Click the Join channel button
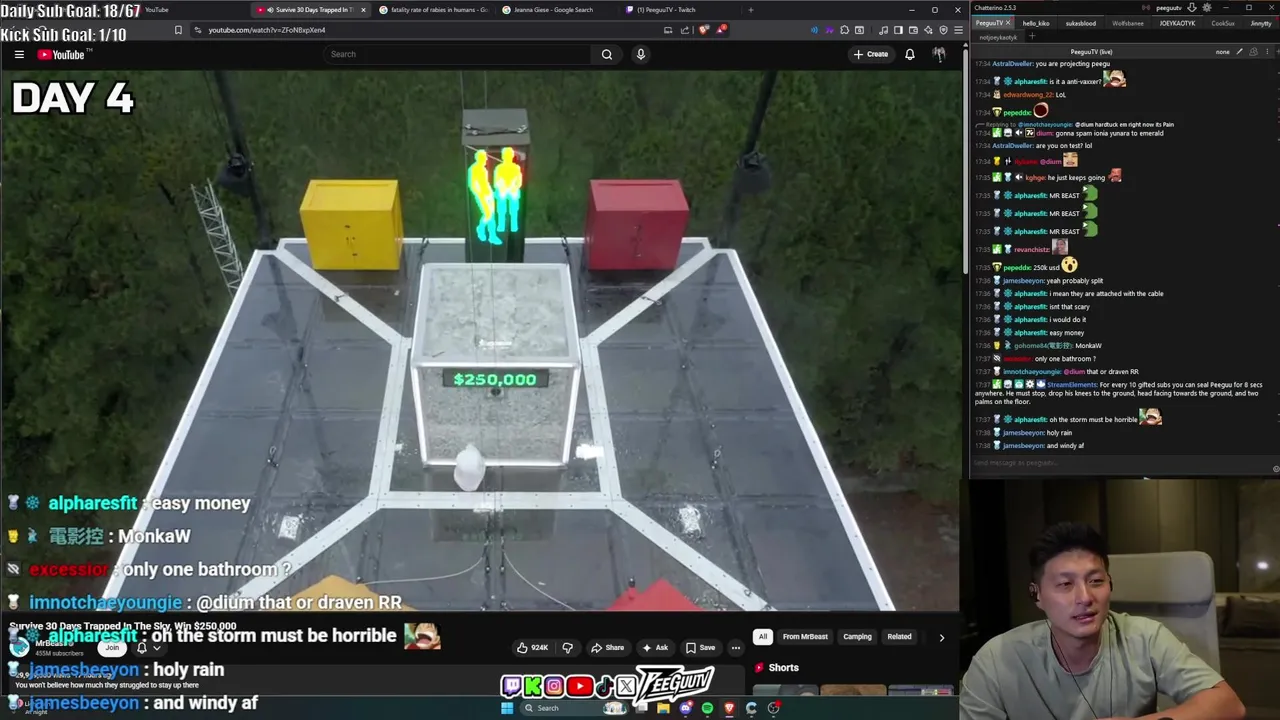1280x720 pixels. point(112,647)
